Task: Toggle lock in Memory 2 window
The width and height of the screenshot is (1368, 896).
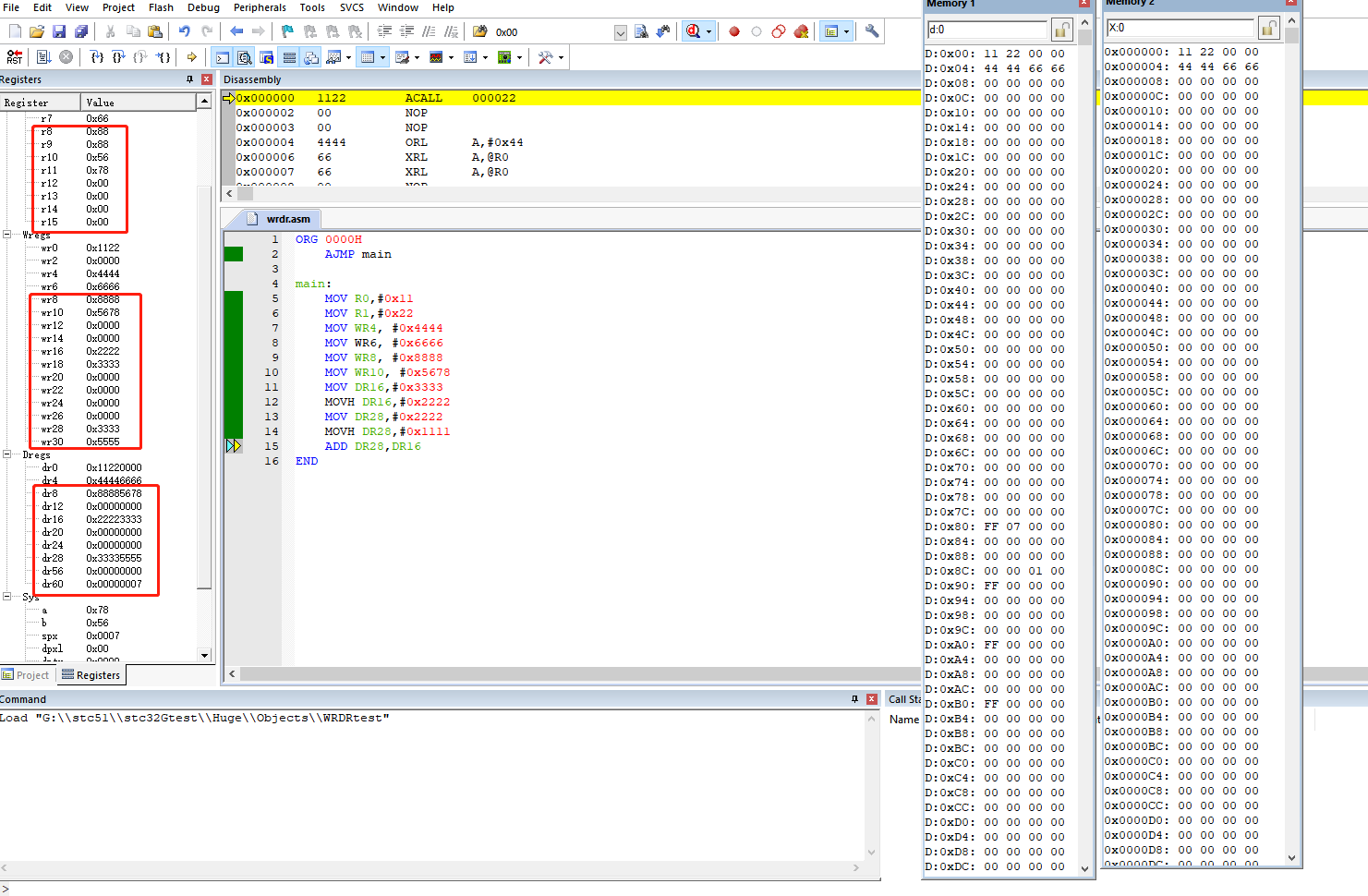Action: (1268, 29)
